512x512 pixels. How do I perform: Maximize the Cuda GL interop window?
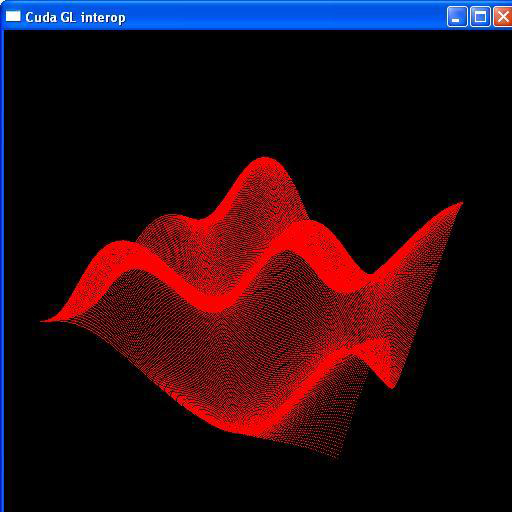(x=480, y=17)
